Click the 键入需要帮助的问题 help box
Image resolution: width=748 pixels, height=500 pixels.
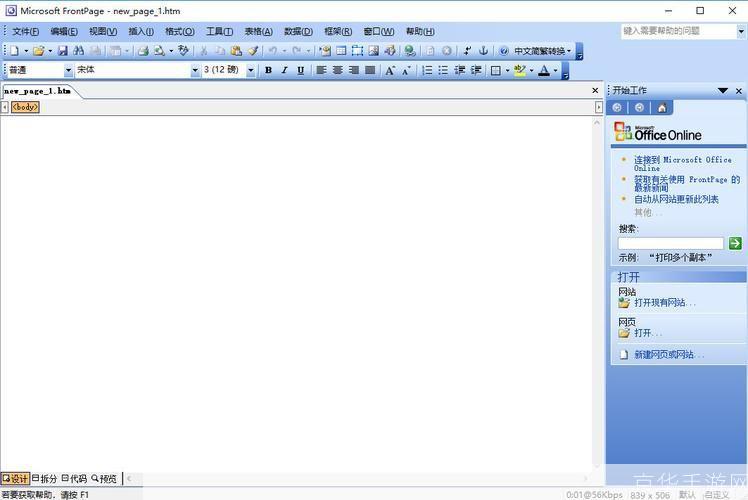[x=679, y=31]
